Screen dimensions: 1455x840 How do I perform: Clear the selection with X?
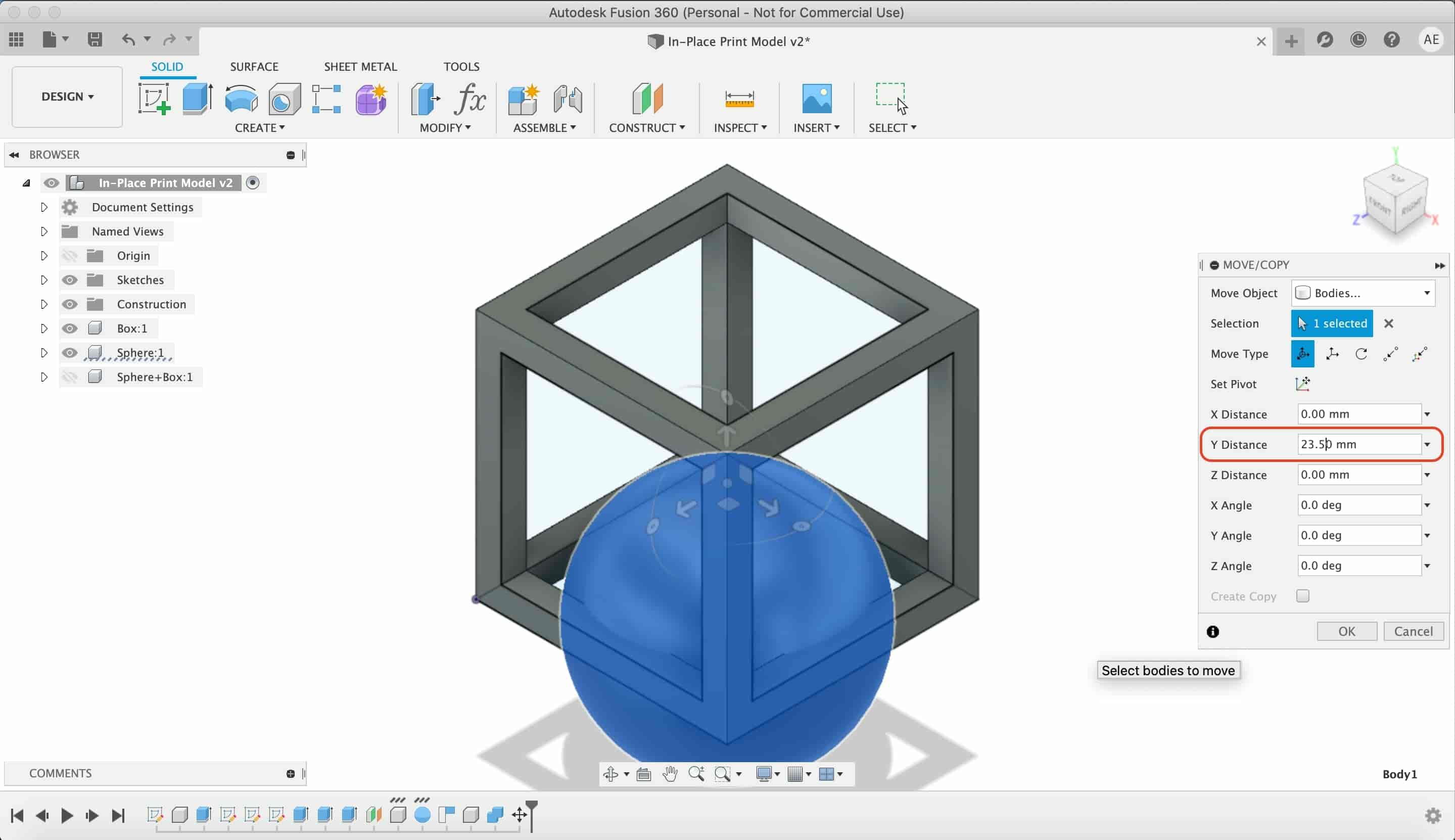(x=1389, y=323)
